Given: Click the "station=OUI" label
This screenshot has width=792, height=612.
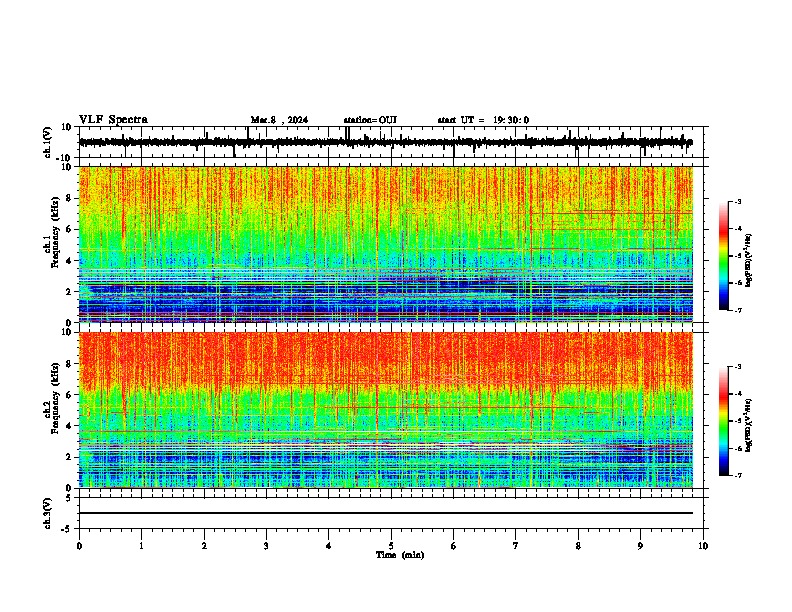Looking at the screenshot, I should pos(370,120).
